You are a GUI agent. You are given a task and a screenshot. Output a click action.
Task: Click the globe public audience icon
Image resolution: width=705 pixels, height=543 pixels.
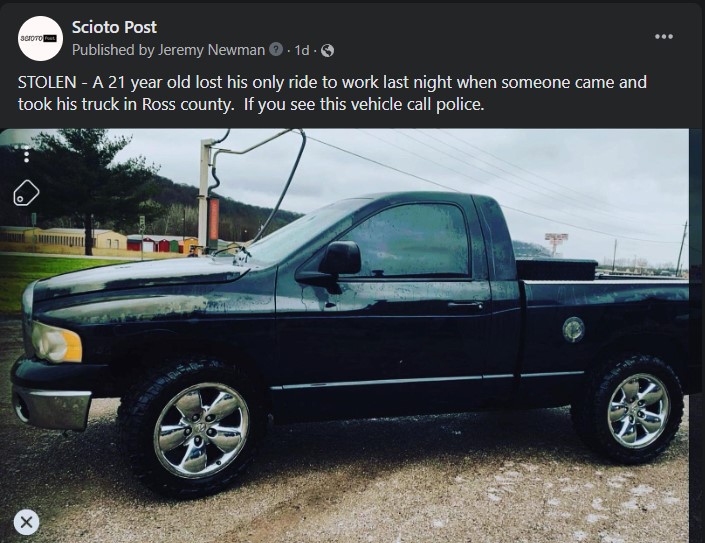pos(327,50)
